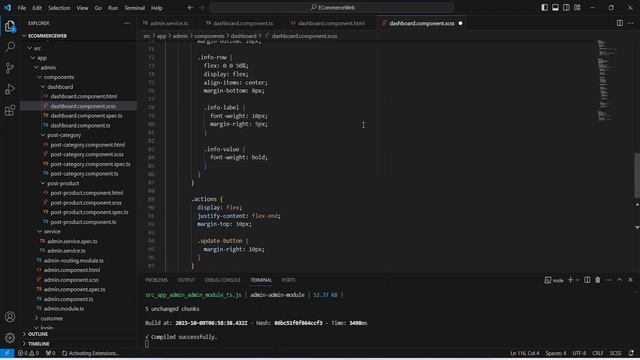Screen dimensions: 640x360
Task: Switch to the Debug Console tab
Action: coord(222,280)
